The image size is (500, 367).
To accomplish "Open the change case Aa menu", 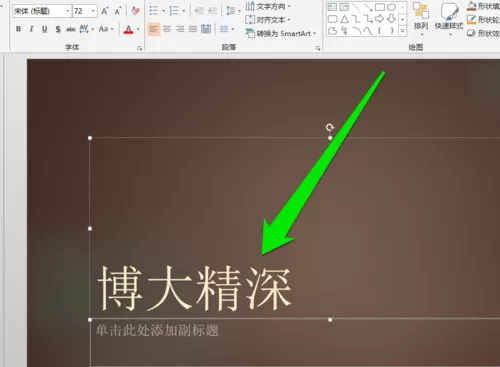I will point(106,29).
